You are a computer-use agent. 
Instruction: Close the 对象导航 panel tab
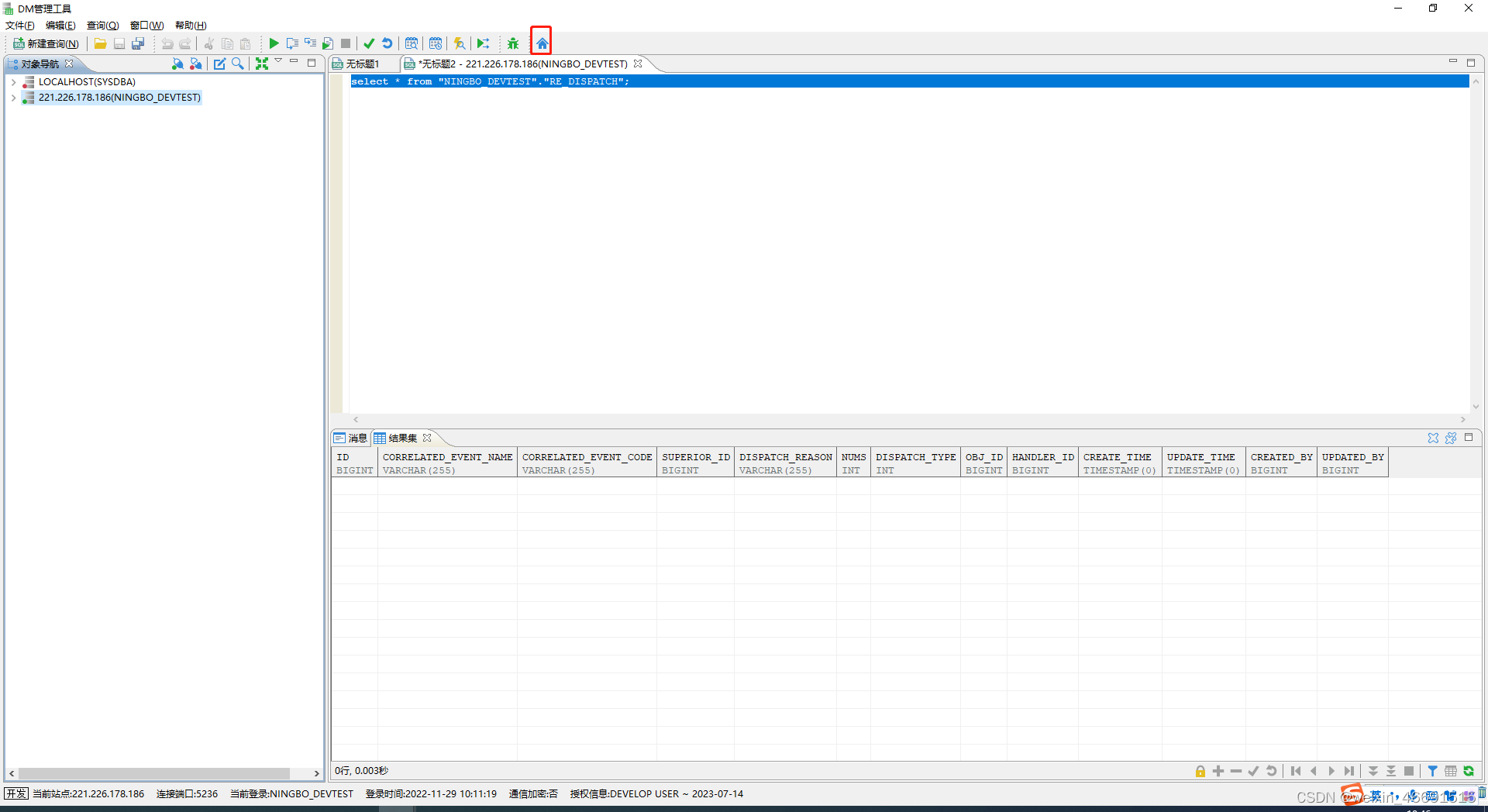click(69, 64)
